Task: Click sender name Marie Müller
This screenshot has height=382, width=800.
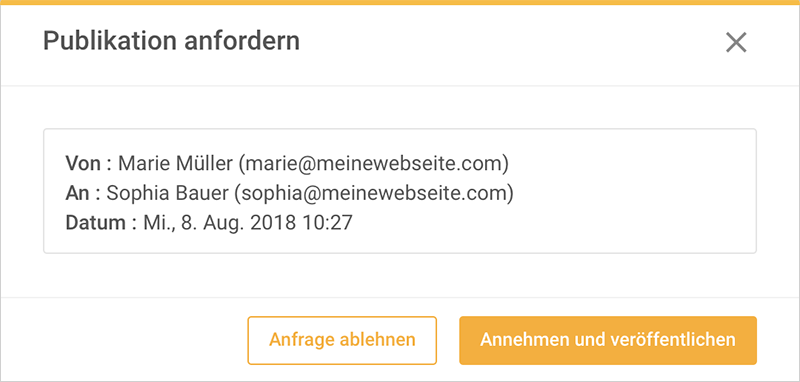Action: (x=176, y=164)
